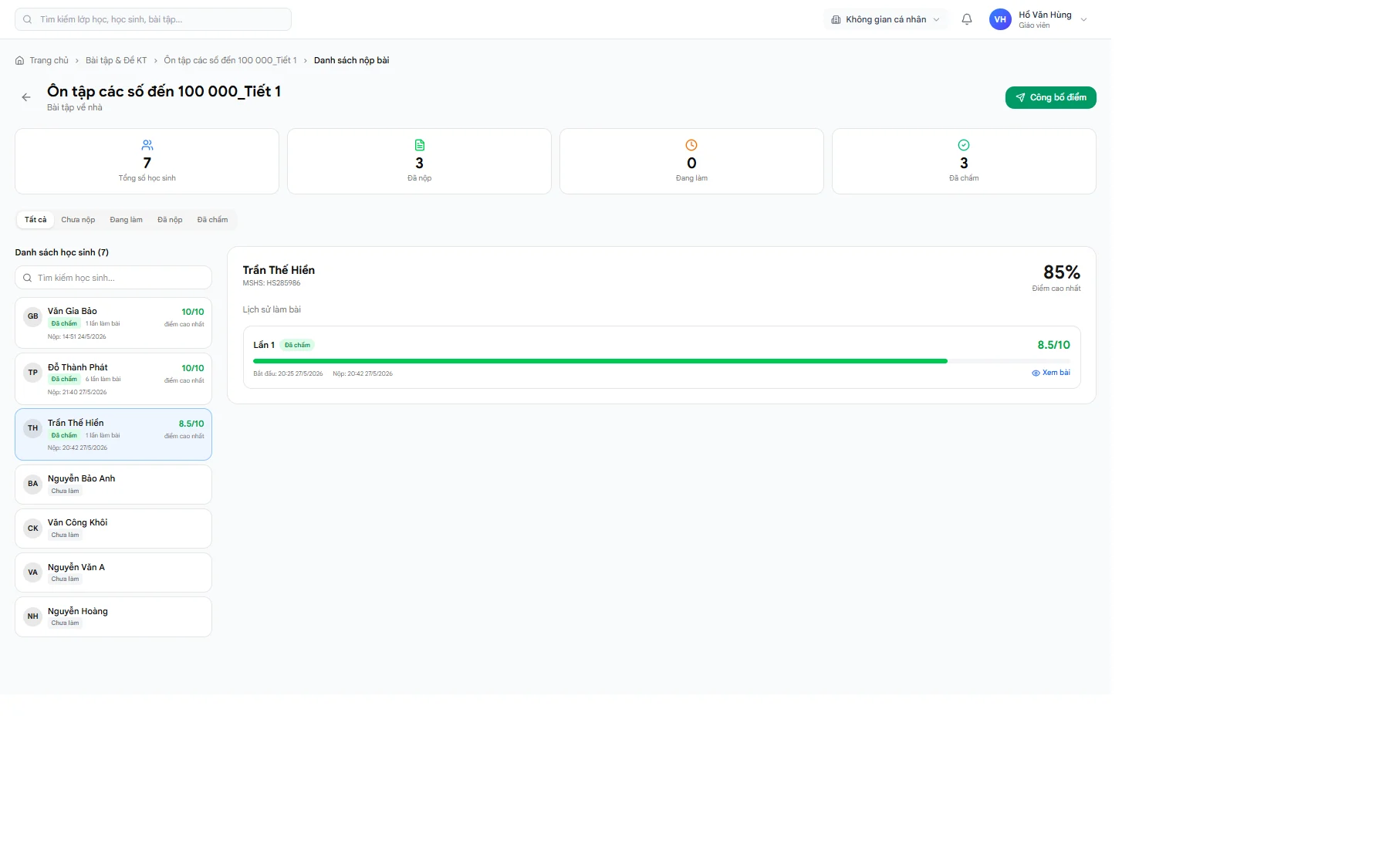Click the 8.5/10 score on Lần 1 row
Viewport: 1389px width, 868px height.
point(1053,345)
